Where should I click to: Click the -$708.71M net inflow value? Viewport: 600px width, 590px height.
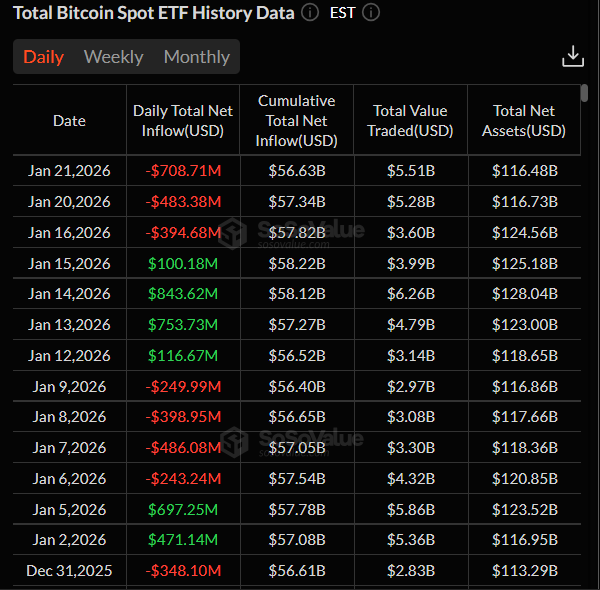(183, 171)
